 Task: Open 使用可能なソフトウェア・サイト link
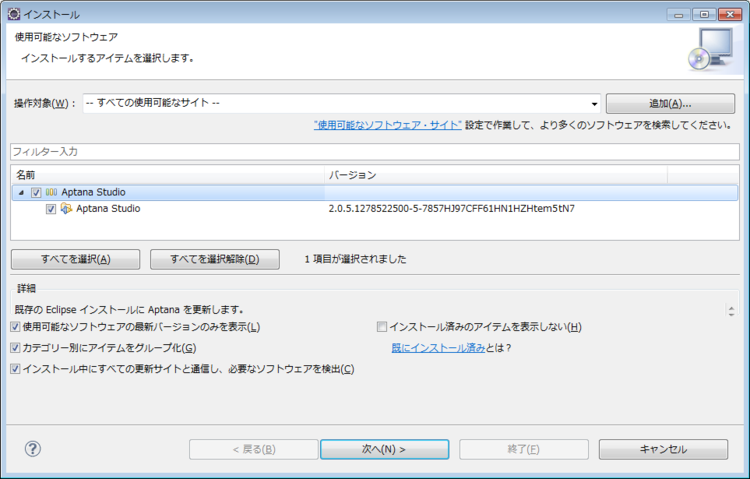click(x=388, y=125)
